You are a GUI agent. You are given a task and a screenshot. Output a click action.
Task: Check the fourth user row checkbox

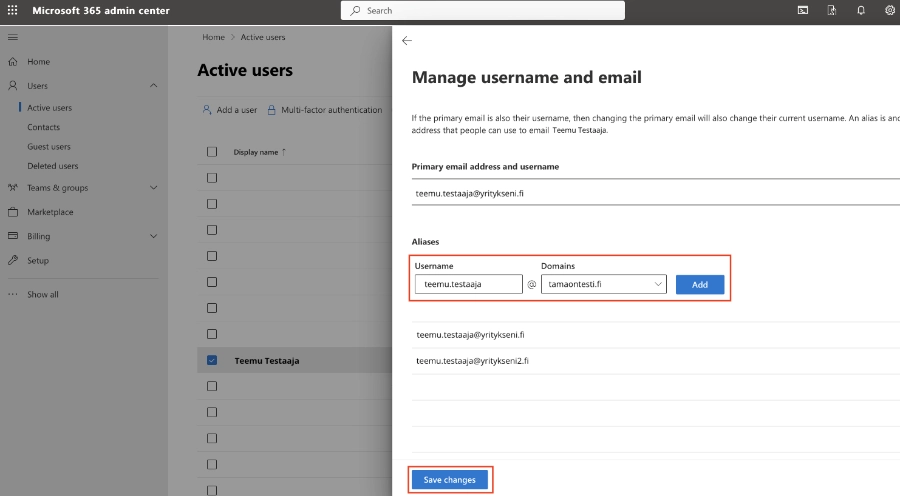212,255
